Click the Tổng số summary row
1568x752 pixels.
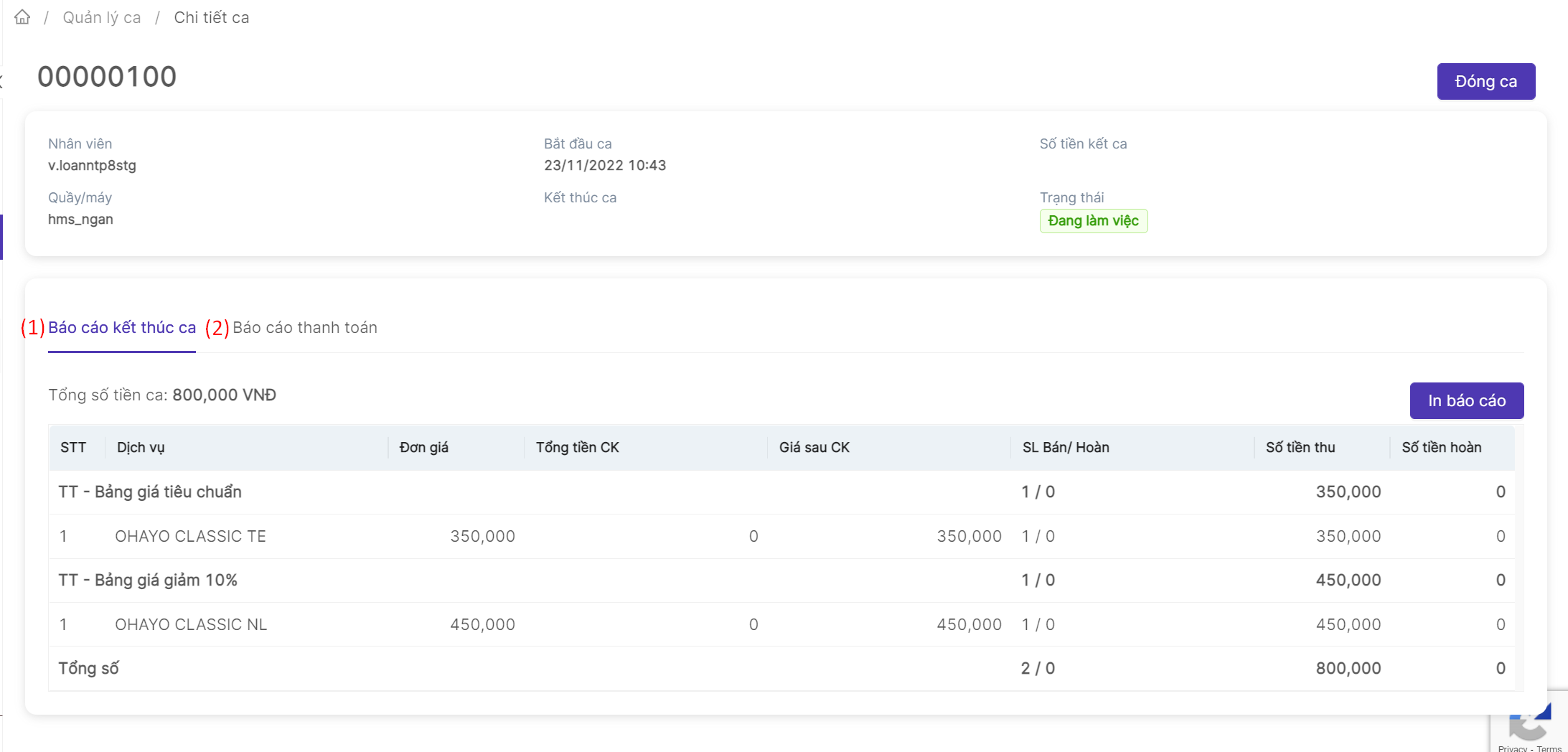(x=88, y=669)
